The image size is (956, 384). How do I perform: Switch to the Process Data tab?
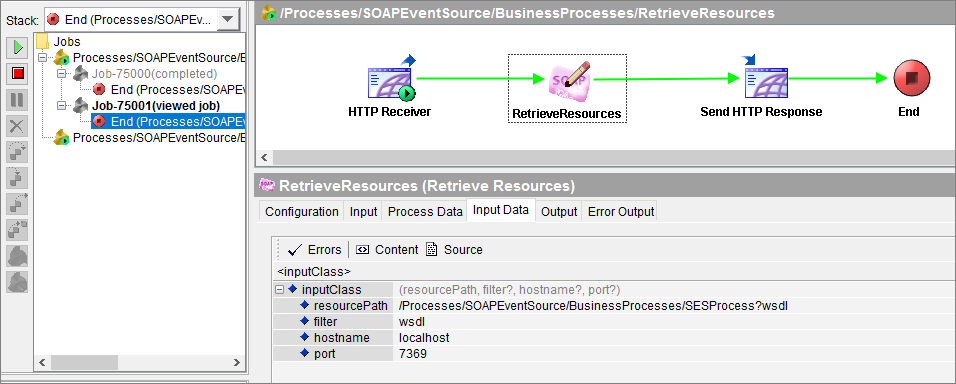425,212
